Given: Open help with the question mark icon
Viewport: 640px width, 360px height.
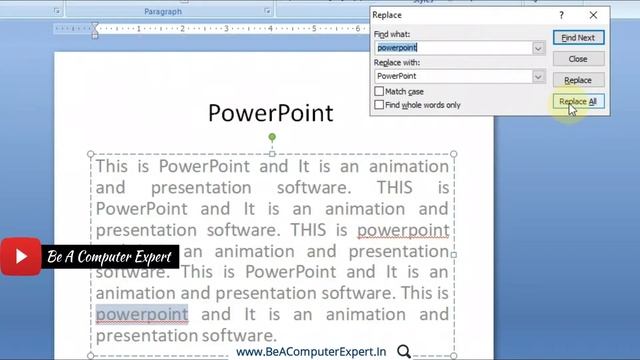Looking at the screenshot, I should (x=562, y=15).
